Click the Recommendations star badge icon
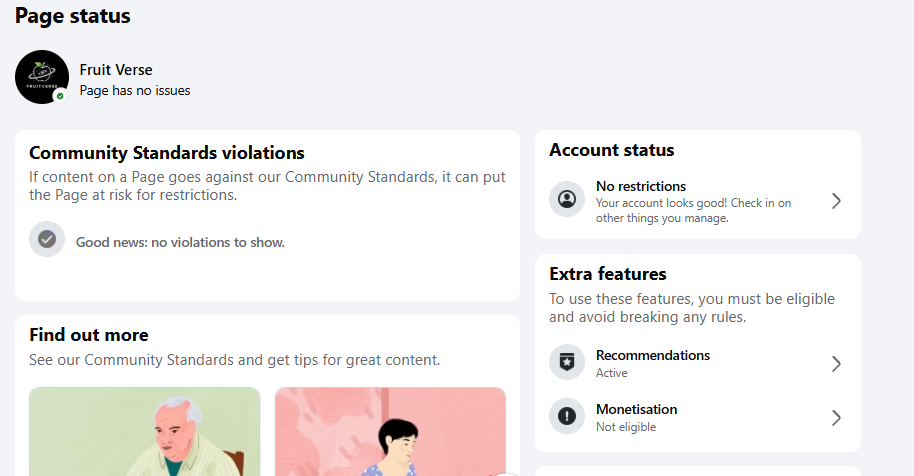914x476 pixels. [x=567, y=362]
